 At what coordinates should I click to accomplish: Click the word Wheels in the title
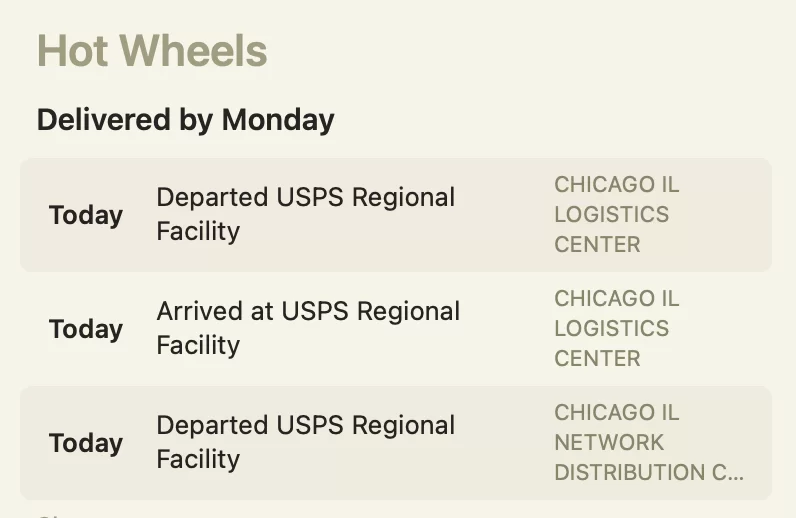point(193,51)
